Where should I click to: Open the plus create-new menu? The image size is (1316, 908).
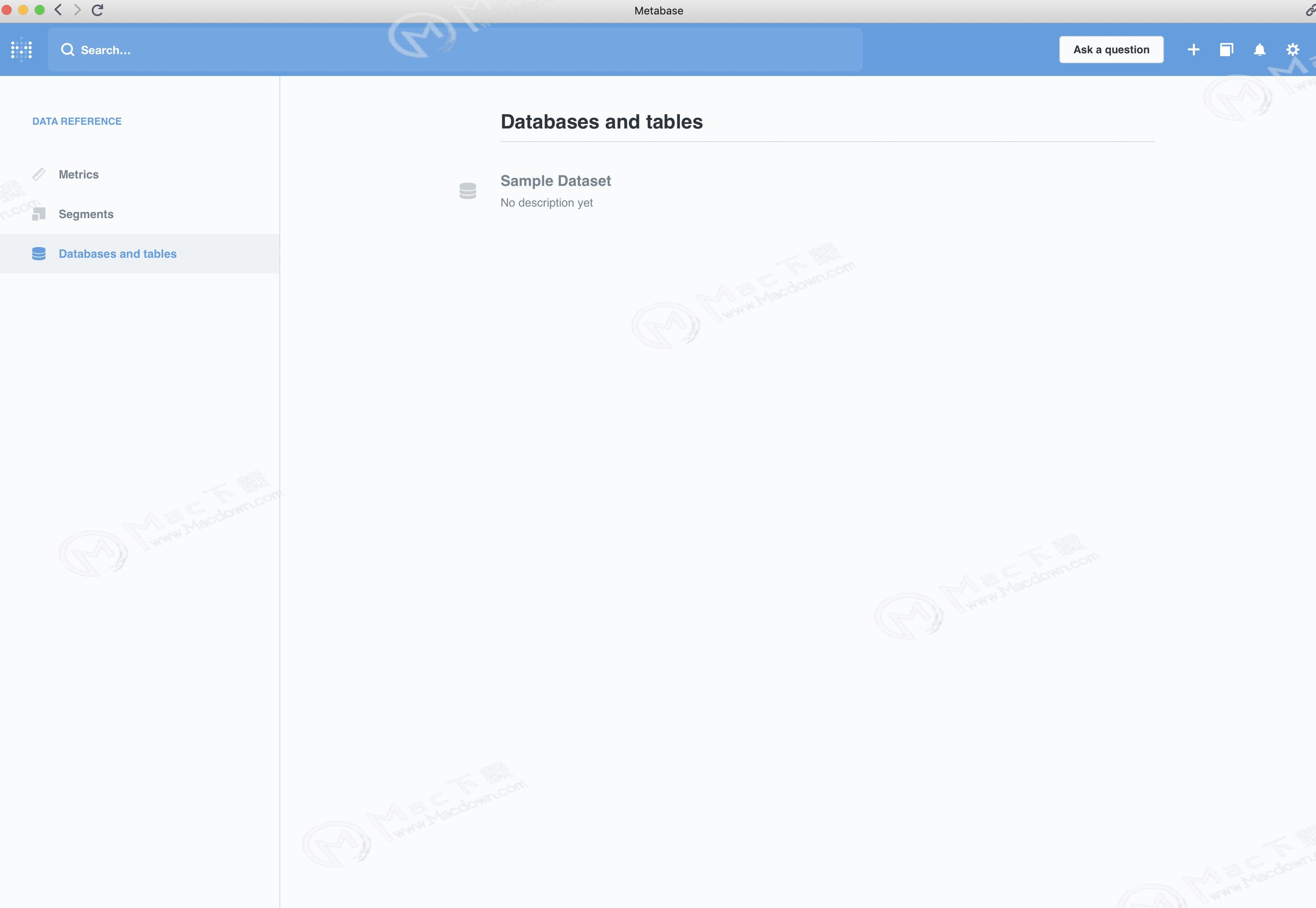pyautogui.click(x=1194, y=50)
